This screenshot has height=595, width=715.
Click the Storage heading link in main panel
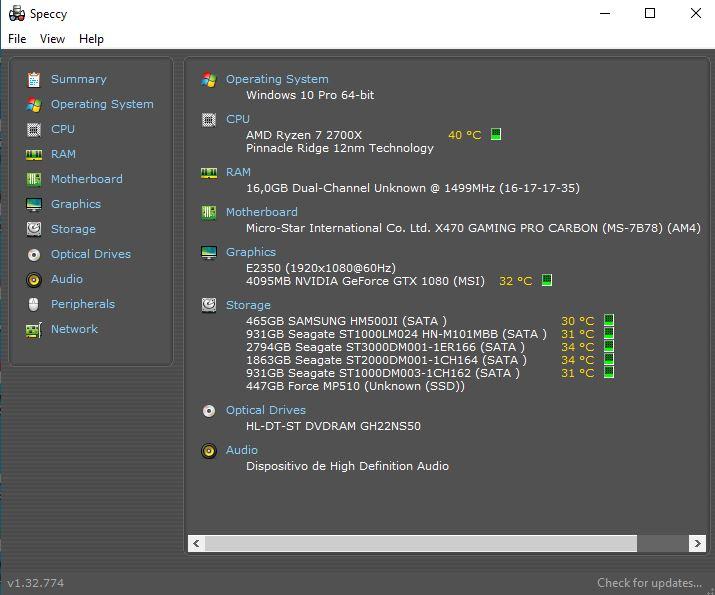(x=249, y=305)
